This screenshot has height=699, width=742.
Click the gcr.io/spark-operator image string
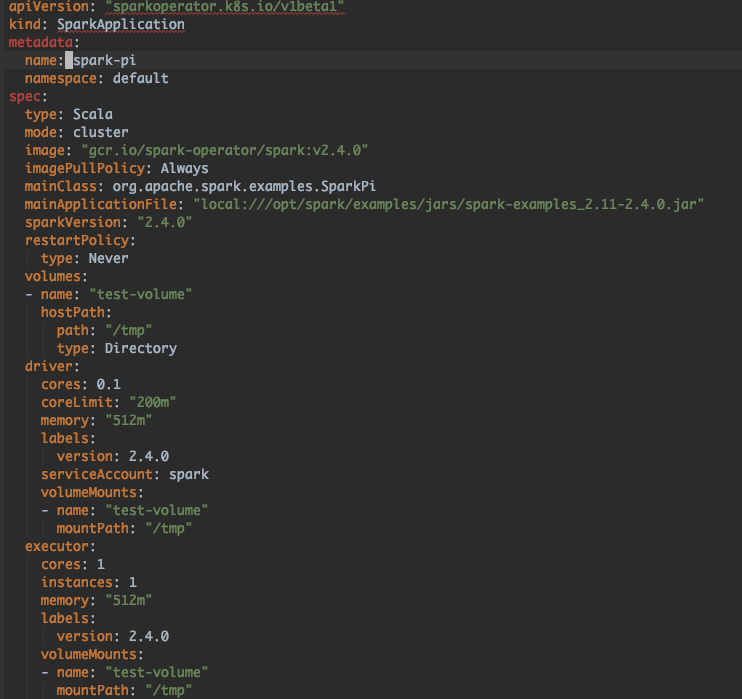[x=224, y=150]
